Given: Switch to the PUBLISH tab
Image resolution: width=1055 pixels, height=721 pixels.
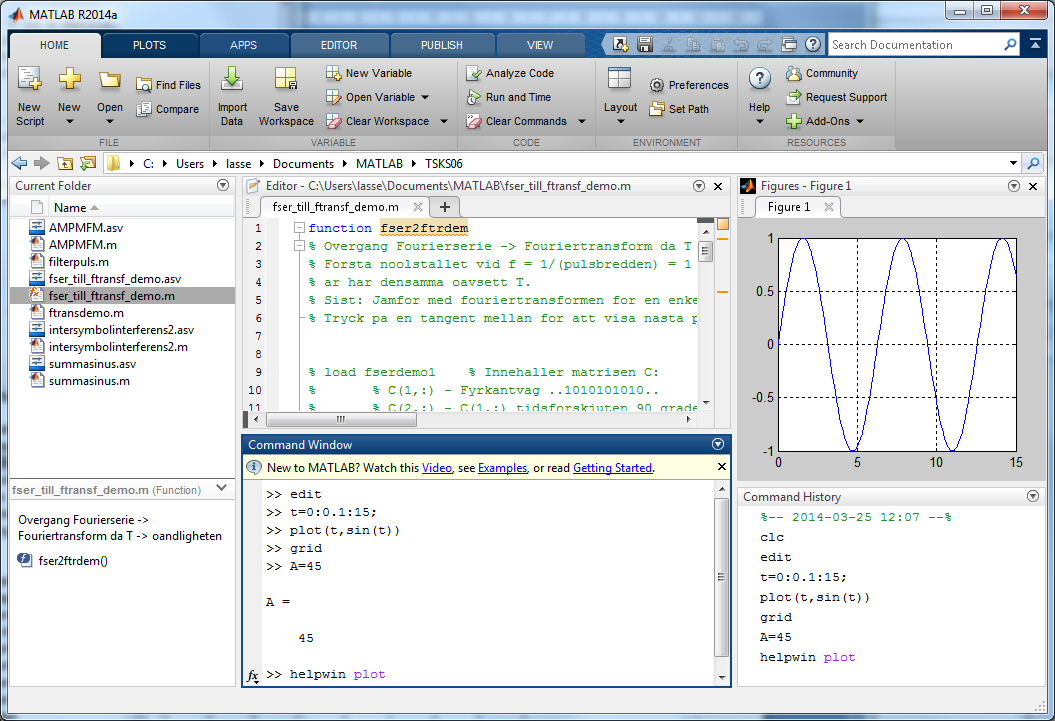Looking at the screenshot, I should pyautogui.click(x=442, y=45).
